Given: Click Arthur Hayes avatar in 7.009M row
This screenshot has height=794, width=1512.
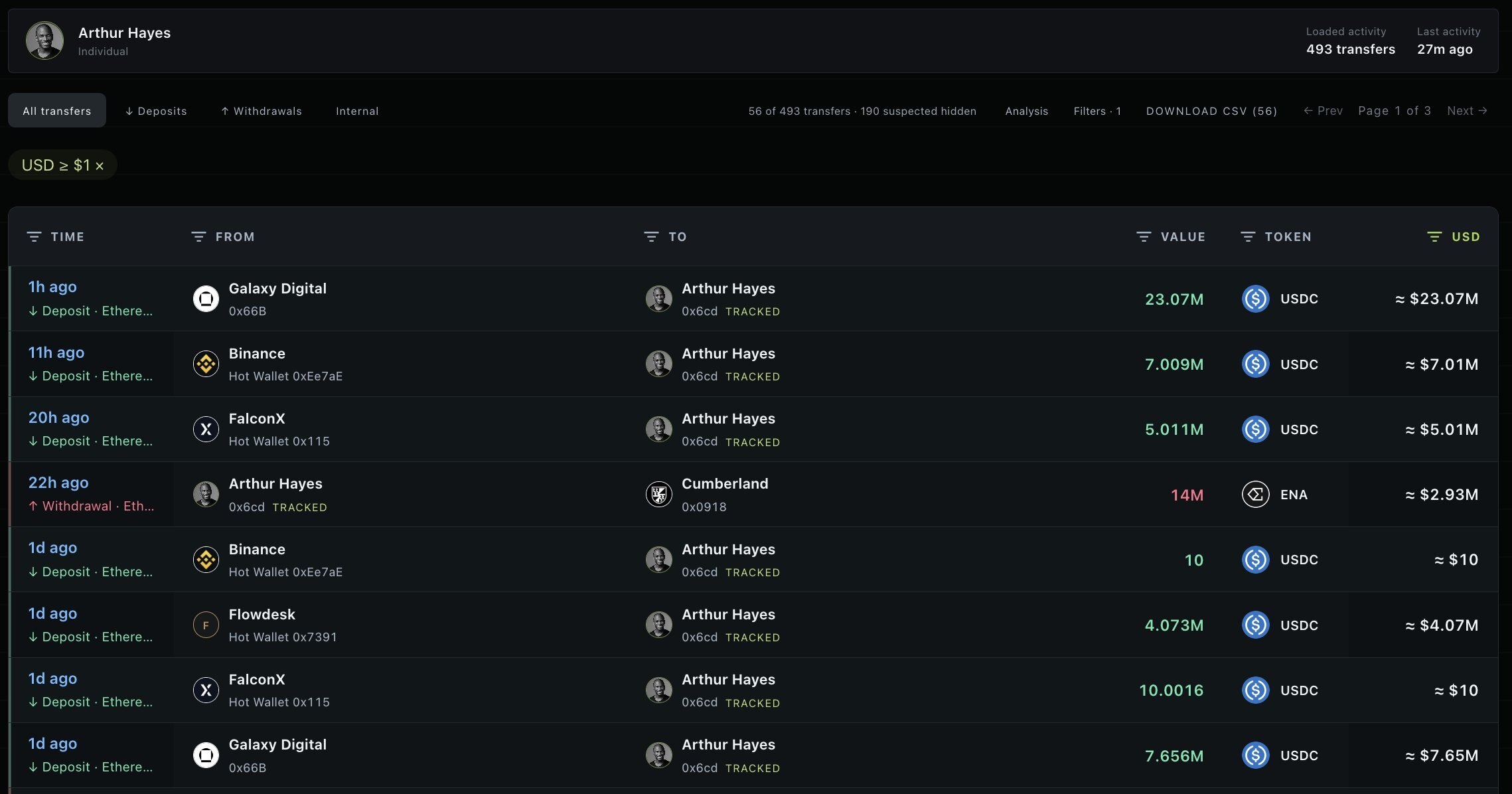Looking at the screenshot, I should [659, 364].
